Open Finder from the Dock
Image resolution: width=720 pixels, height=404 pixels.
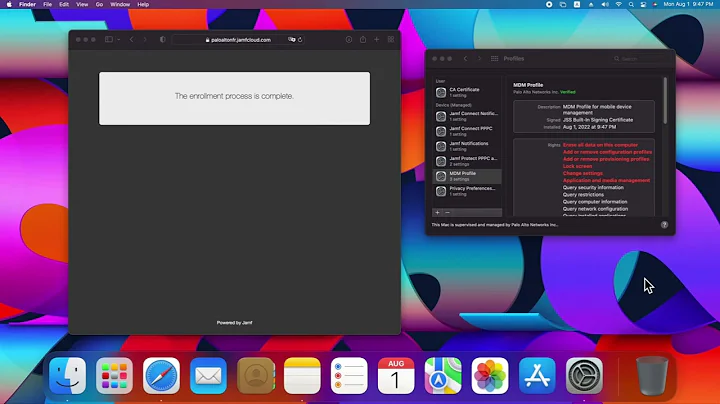tap(68, 376)
